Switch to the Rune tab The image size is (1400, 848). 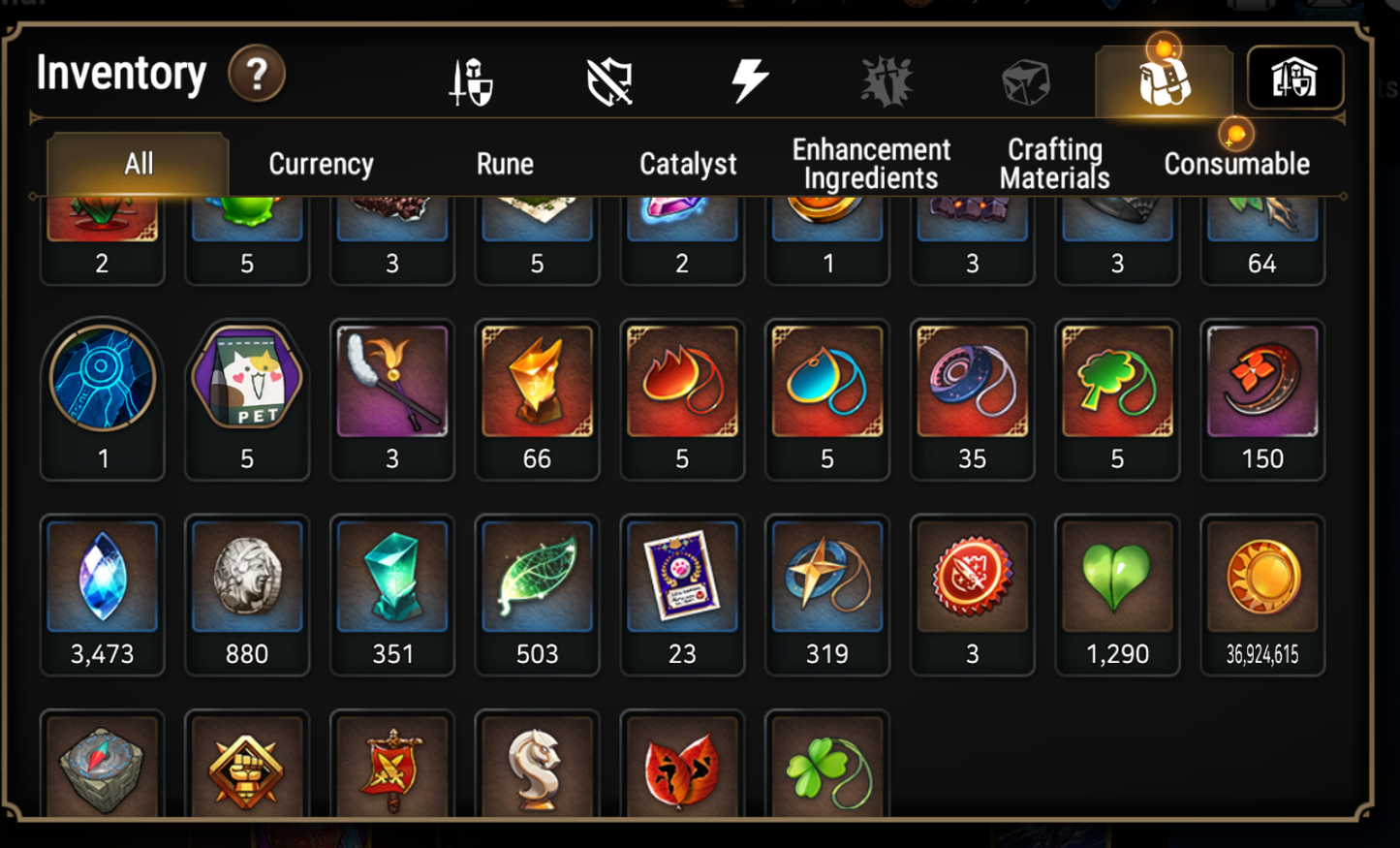505,164
